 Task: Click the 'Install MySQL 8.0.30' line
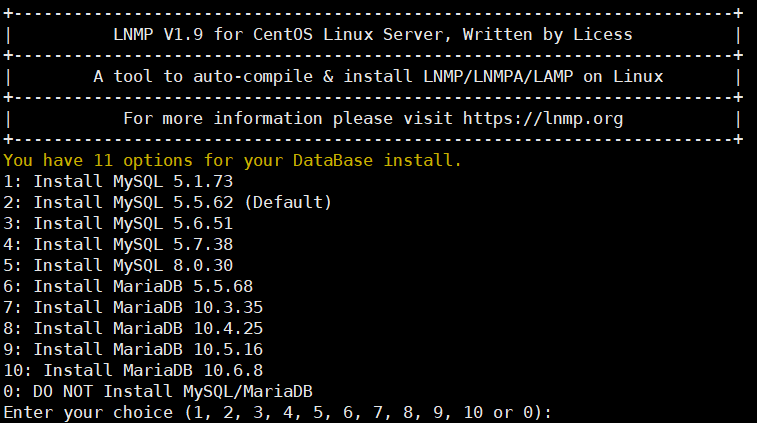[118, 266]
